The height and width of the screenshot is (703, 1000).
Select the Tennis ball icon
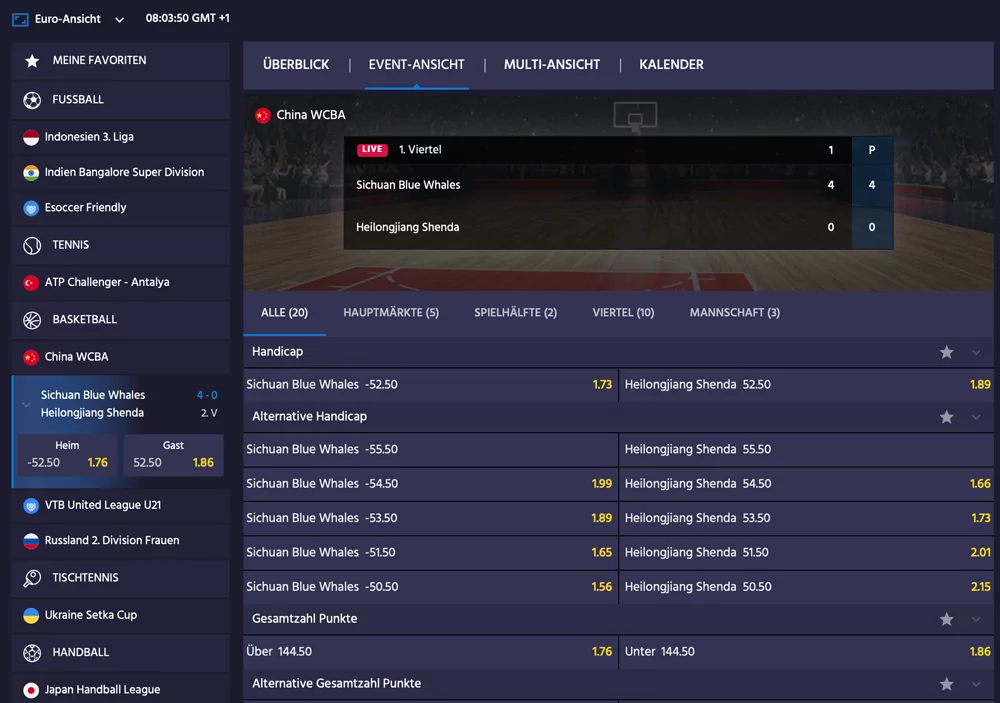pyautogui.click(x=32, y=246)
